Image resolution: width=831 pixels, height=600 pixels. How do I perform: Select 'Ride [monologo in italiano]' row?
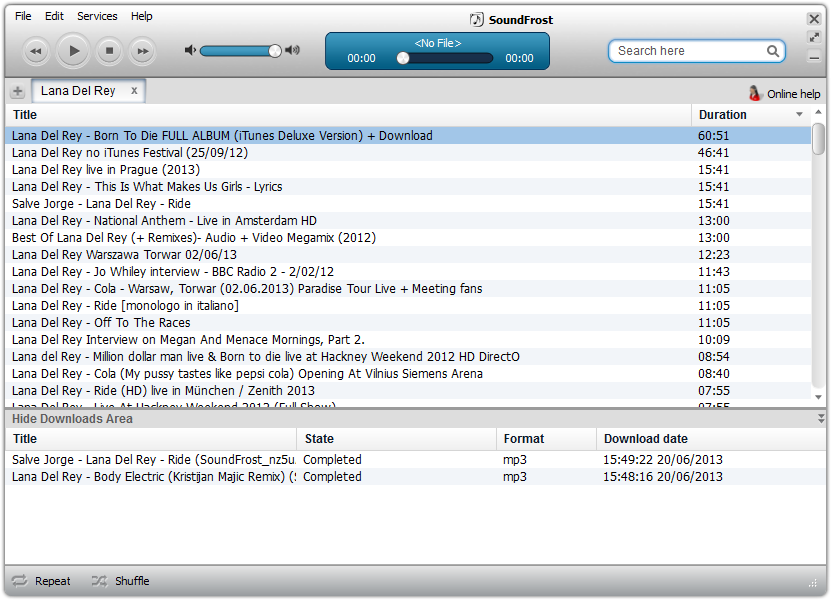tap(408, 305)
